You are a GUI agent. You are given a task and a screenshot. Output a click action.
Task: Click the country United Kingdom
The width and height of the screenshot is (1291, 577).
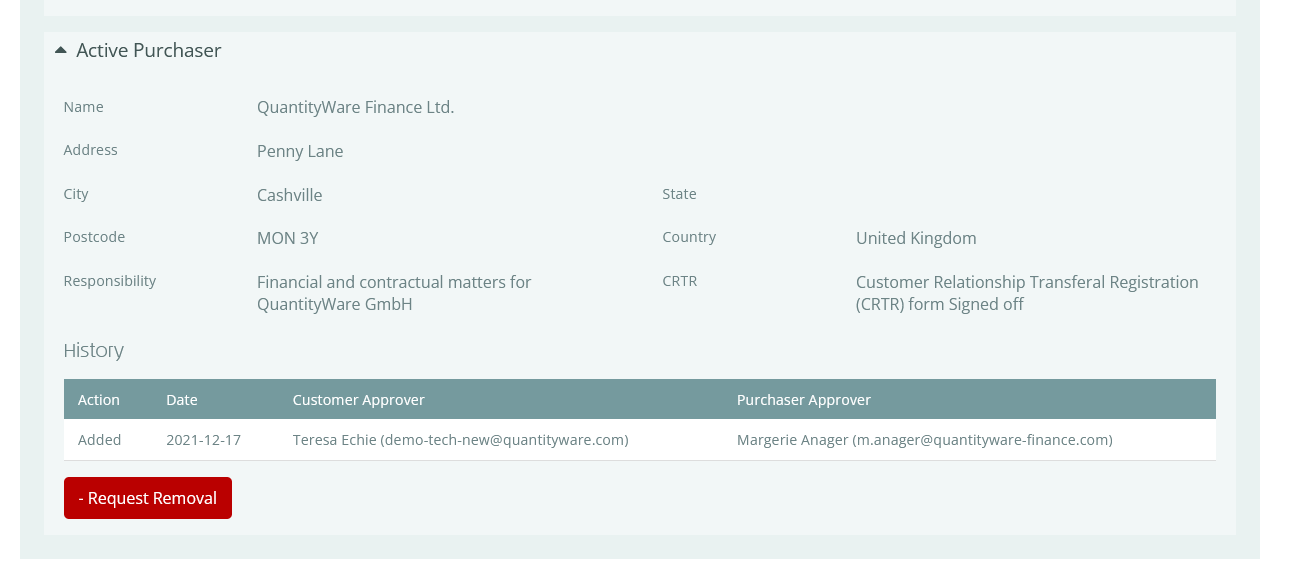tap(916, 238)
